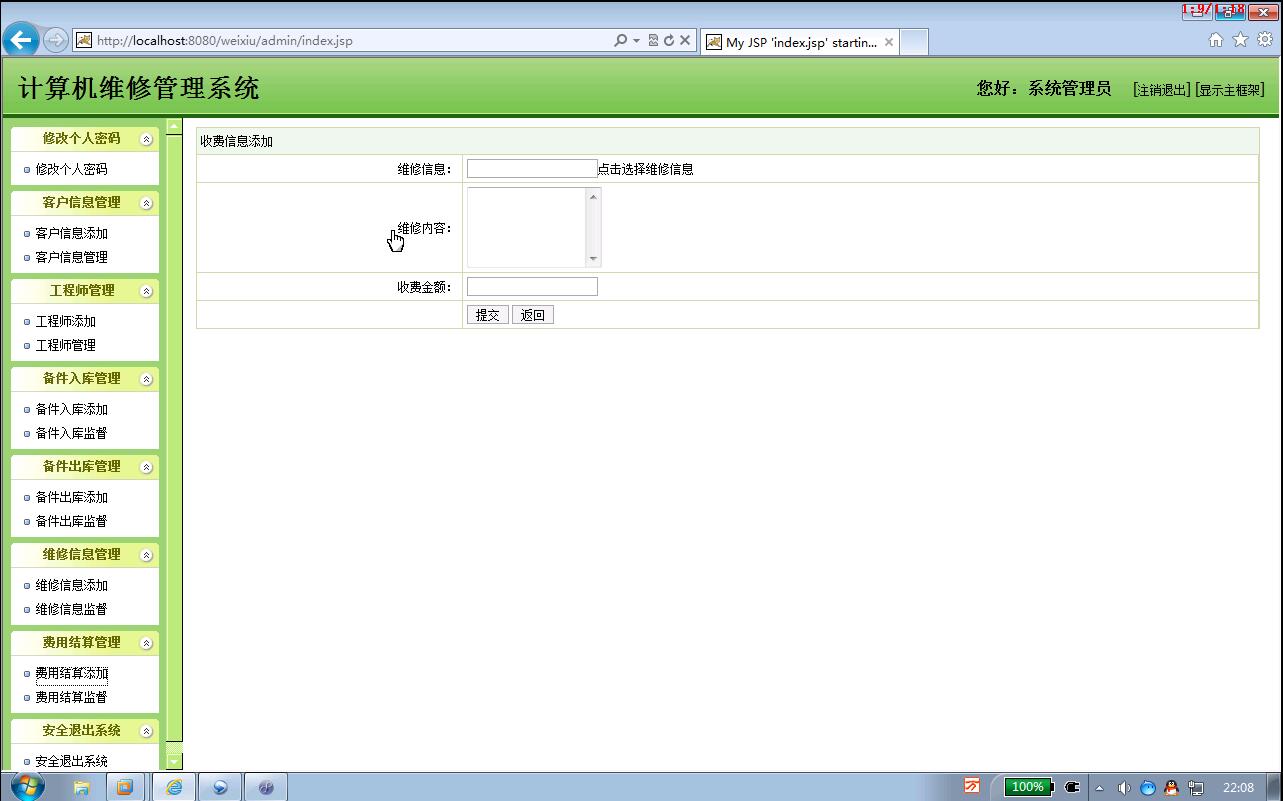Click the sidebar scrollbar up arrow
The width and height of the screenshot is (1283, 801).
pyautogui.click(x=174, y=126)
